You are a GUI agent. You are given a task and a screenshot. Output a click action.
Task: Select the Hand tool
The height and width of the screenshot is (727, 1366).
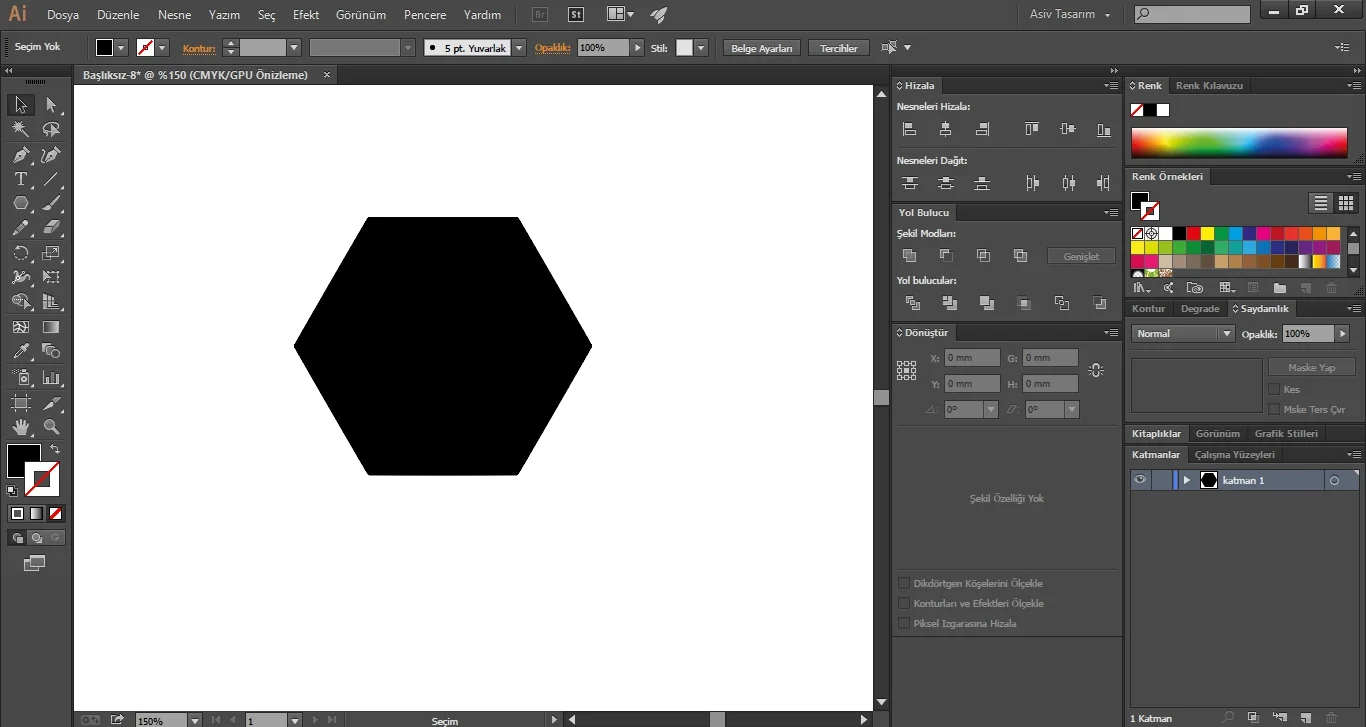pos(20,427)
